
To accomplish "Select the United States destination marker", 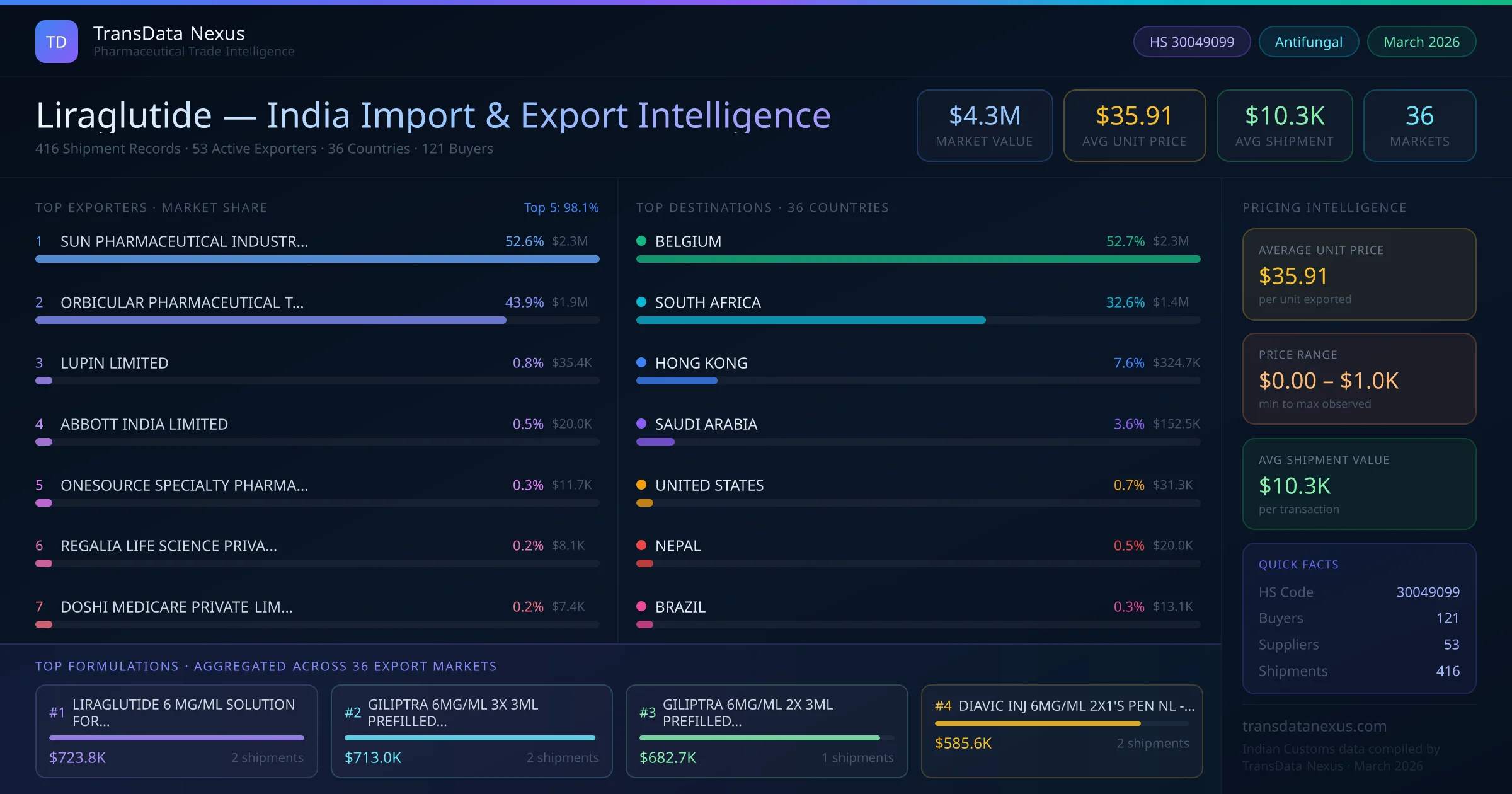I will (x=641, y=485).
